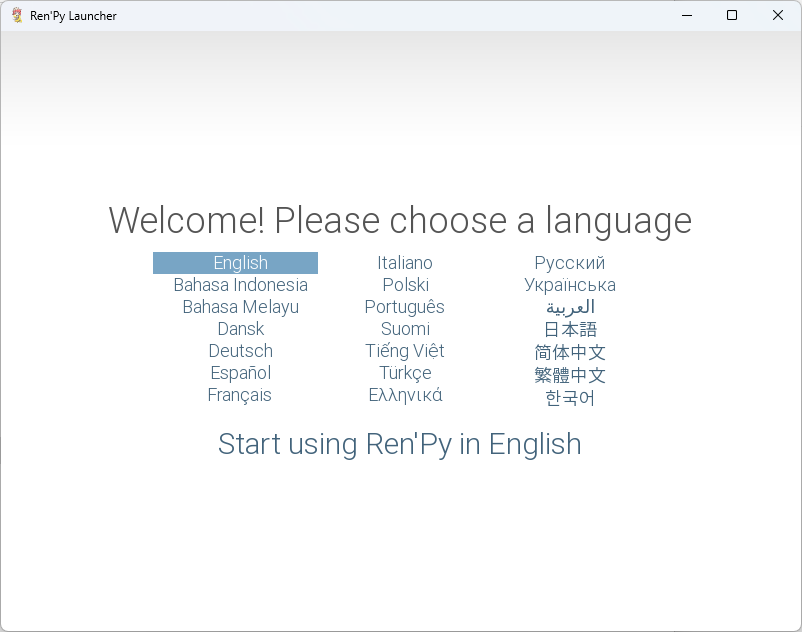
Task: Pick 繁體中文 Traditional Chinese
Action: (x=570, y=375)
